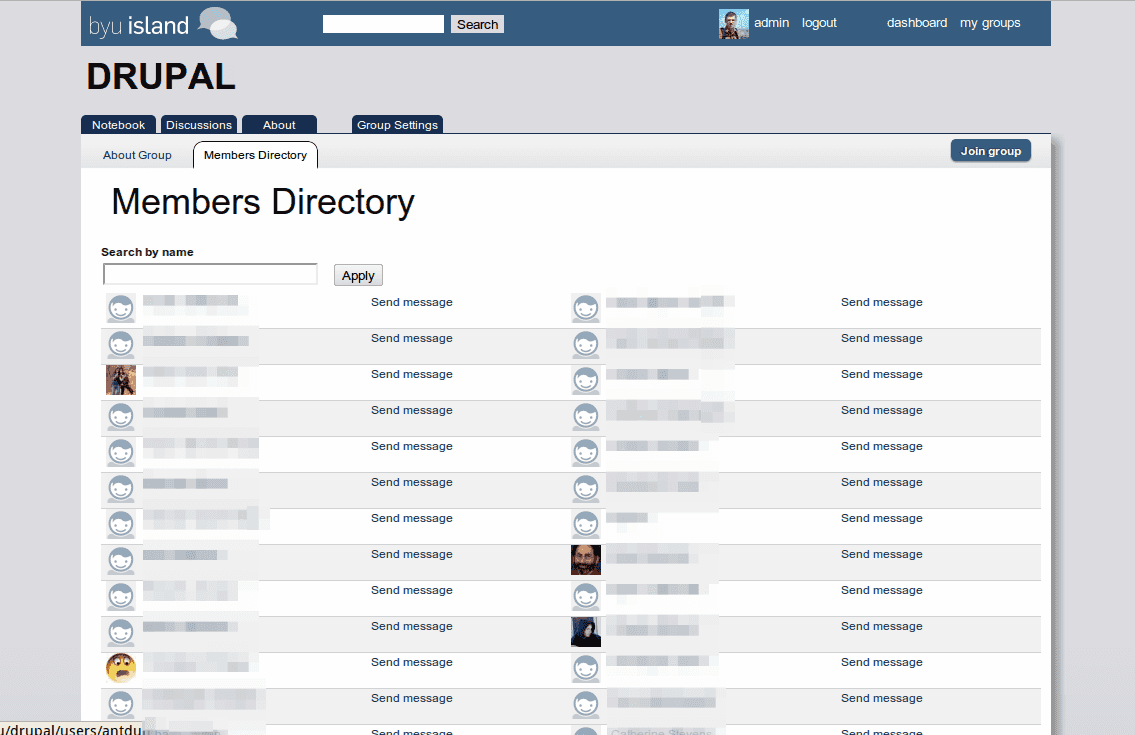Screen dimensions: 1135x735
Task: Click the logout link
Action: tap(819, 23)
